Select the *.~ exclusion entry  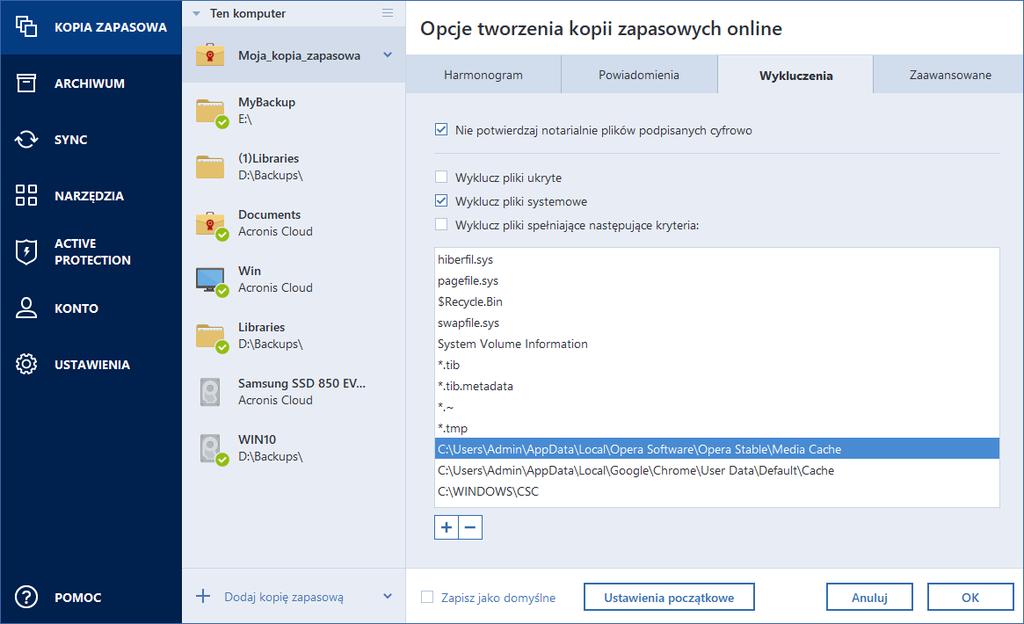716,407
